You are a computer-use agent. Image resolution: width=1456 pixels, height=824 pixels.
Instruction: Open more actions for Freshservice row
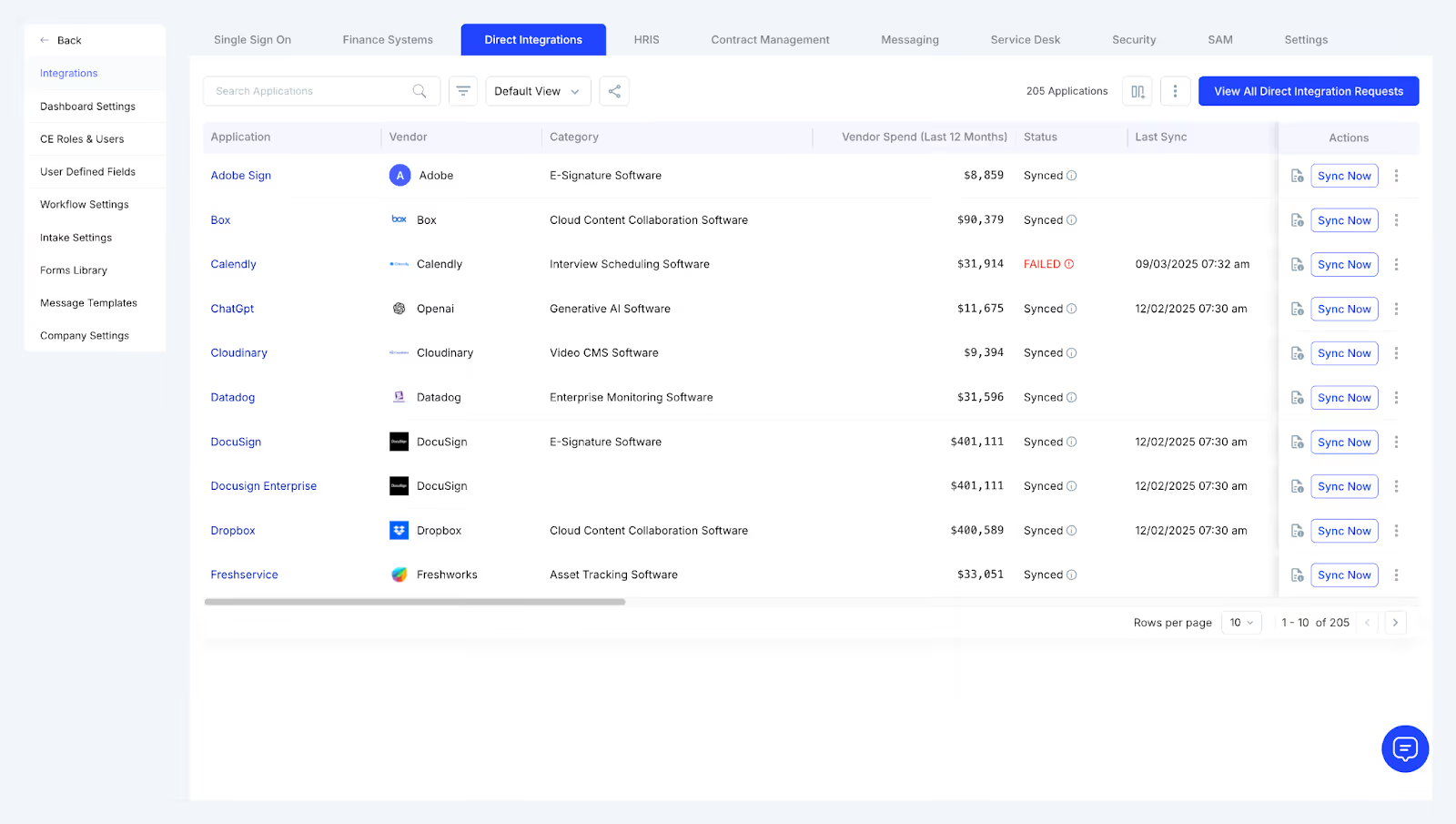tap(1396, 575)
